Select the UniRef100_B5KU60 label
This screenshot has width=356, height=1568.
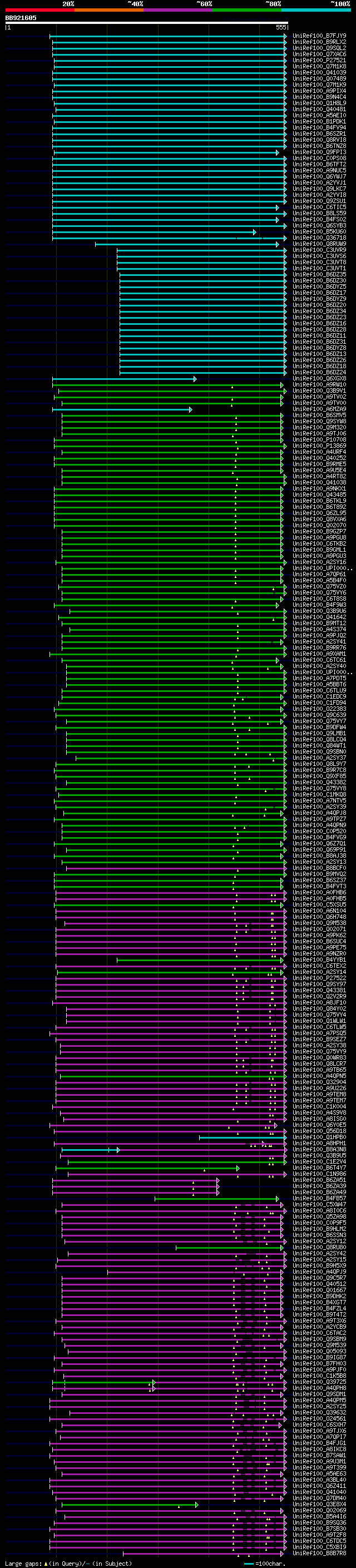[319, 231]
